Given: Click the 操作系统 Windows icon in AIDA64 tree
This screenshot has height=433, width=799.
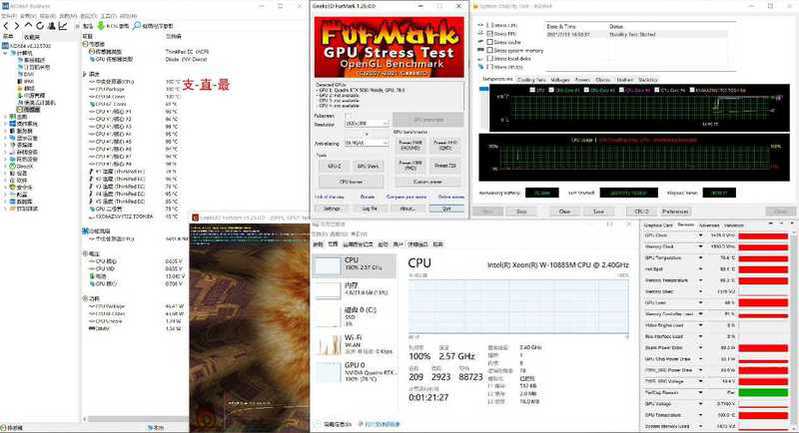Looking at the screenshot, I should (13, 124).
